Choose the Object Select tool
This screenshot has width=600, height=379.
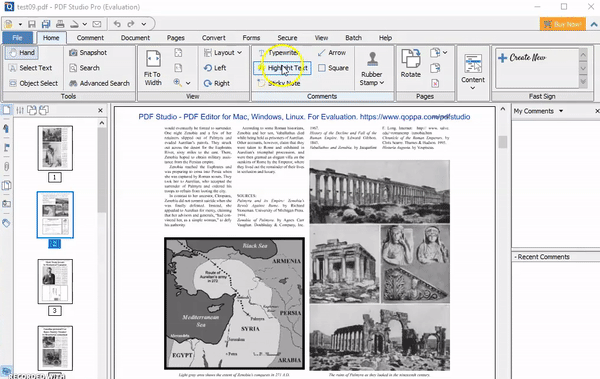33,83
